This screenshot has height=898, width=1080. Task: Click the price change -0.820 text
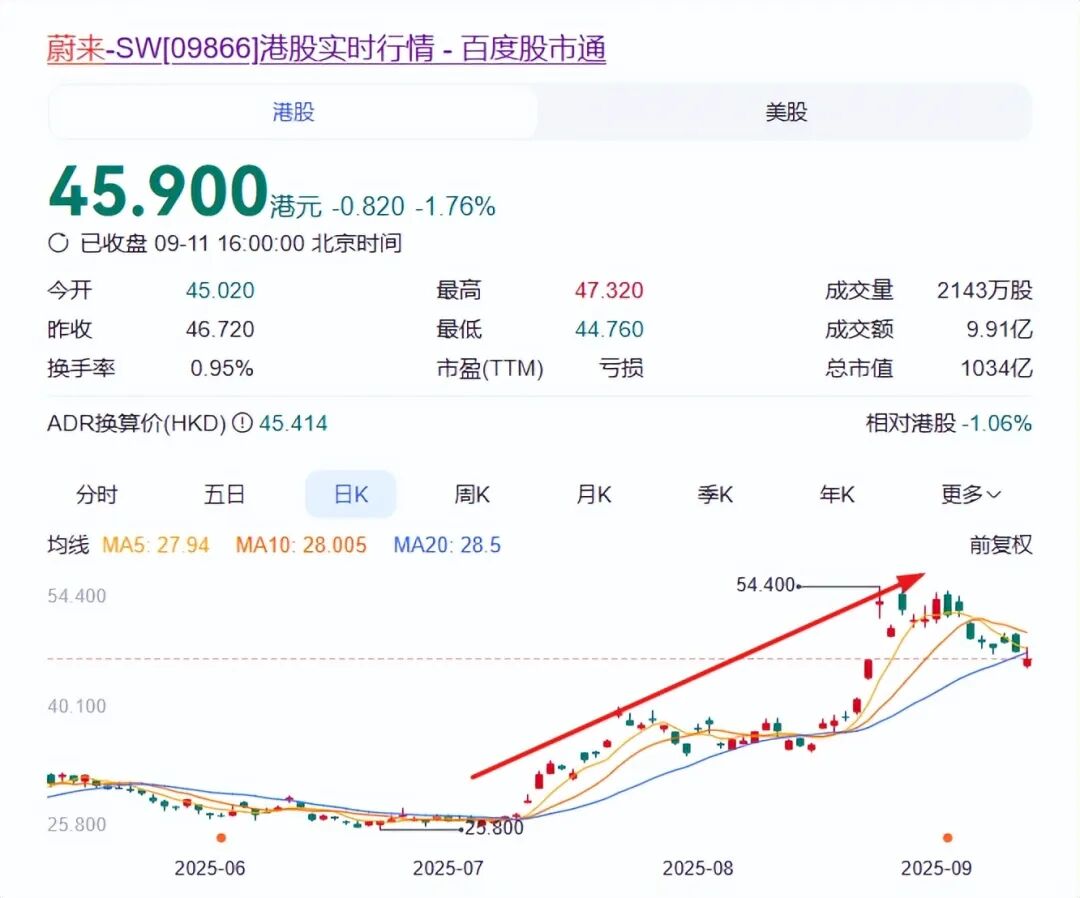[x=368, y=207]
